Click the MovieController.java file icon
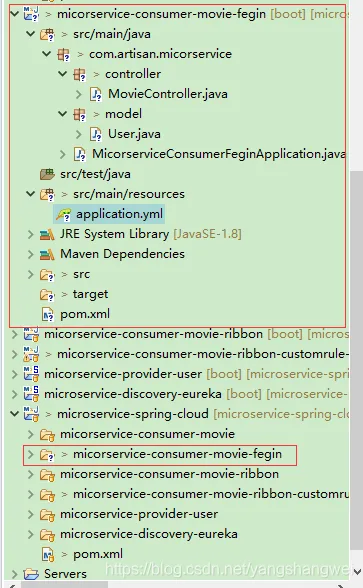Image resolution: width=363 pixels, height=588 pixels. click(x=96, y=94)
